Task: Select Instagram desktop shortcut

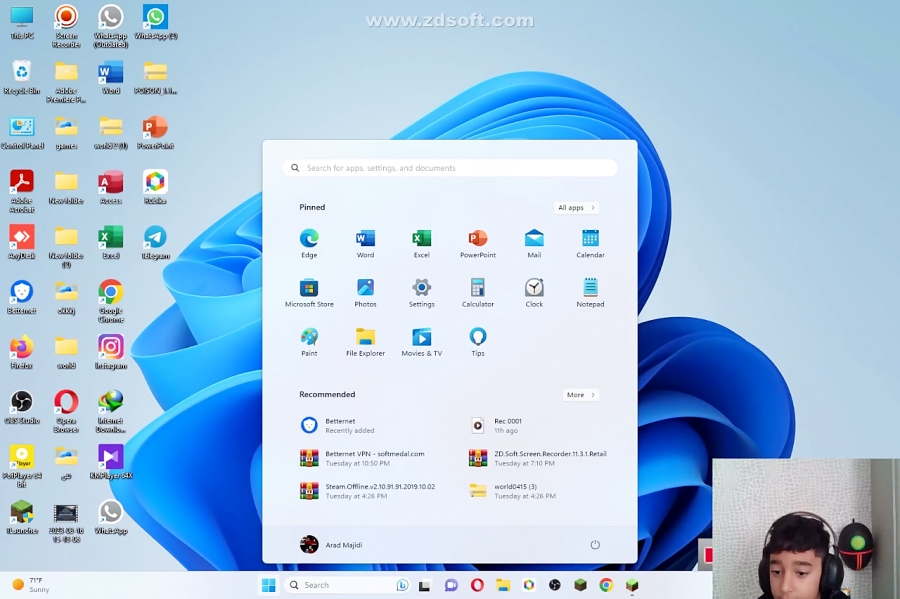Action: pyautogui.click(x=111, y=352)
